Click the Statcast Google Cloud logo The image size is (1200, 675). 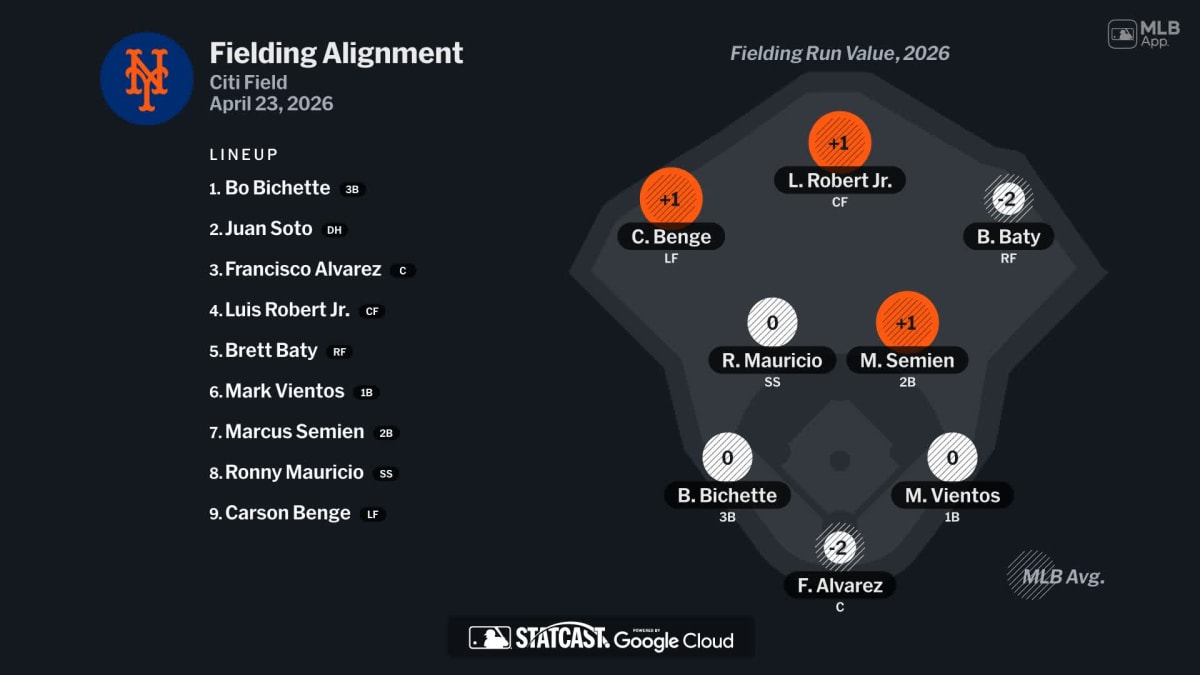click(601, 638)
